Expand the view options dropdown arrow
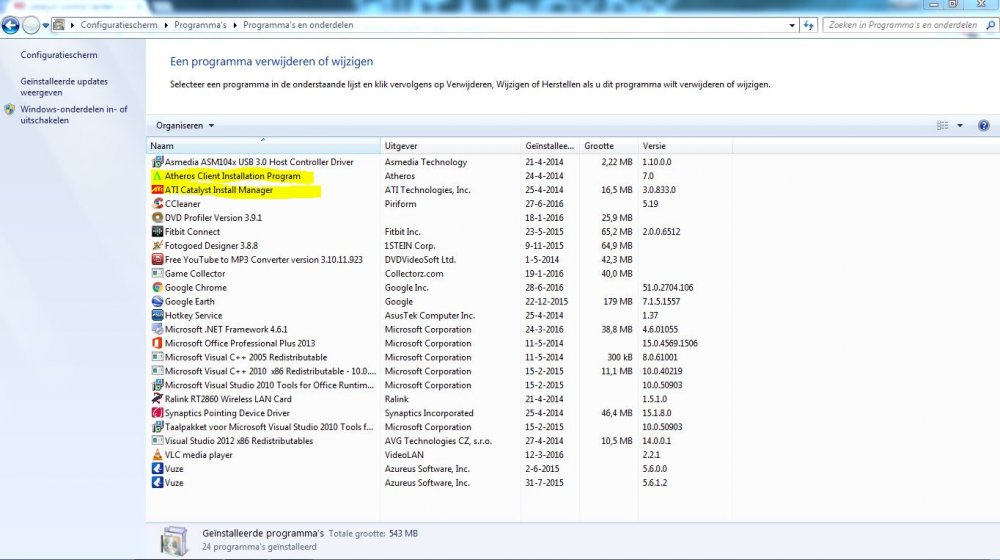 tap(960, 126)
